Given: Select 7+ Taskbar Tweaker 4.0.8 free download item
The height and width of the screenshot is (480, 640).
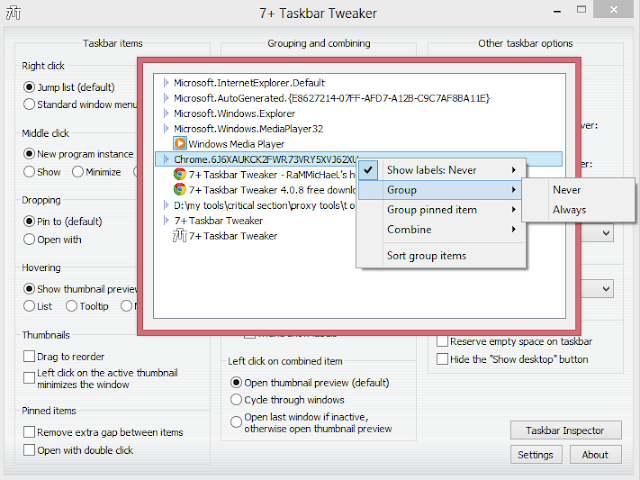Looking at the screenshot, I should tap(272, 190).
